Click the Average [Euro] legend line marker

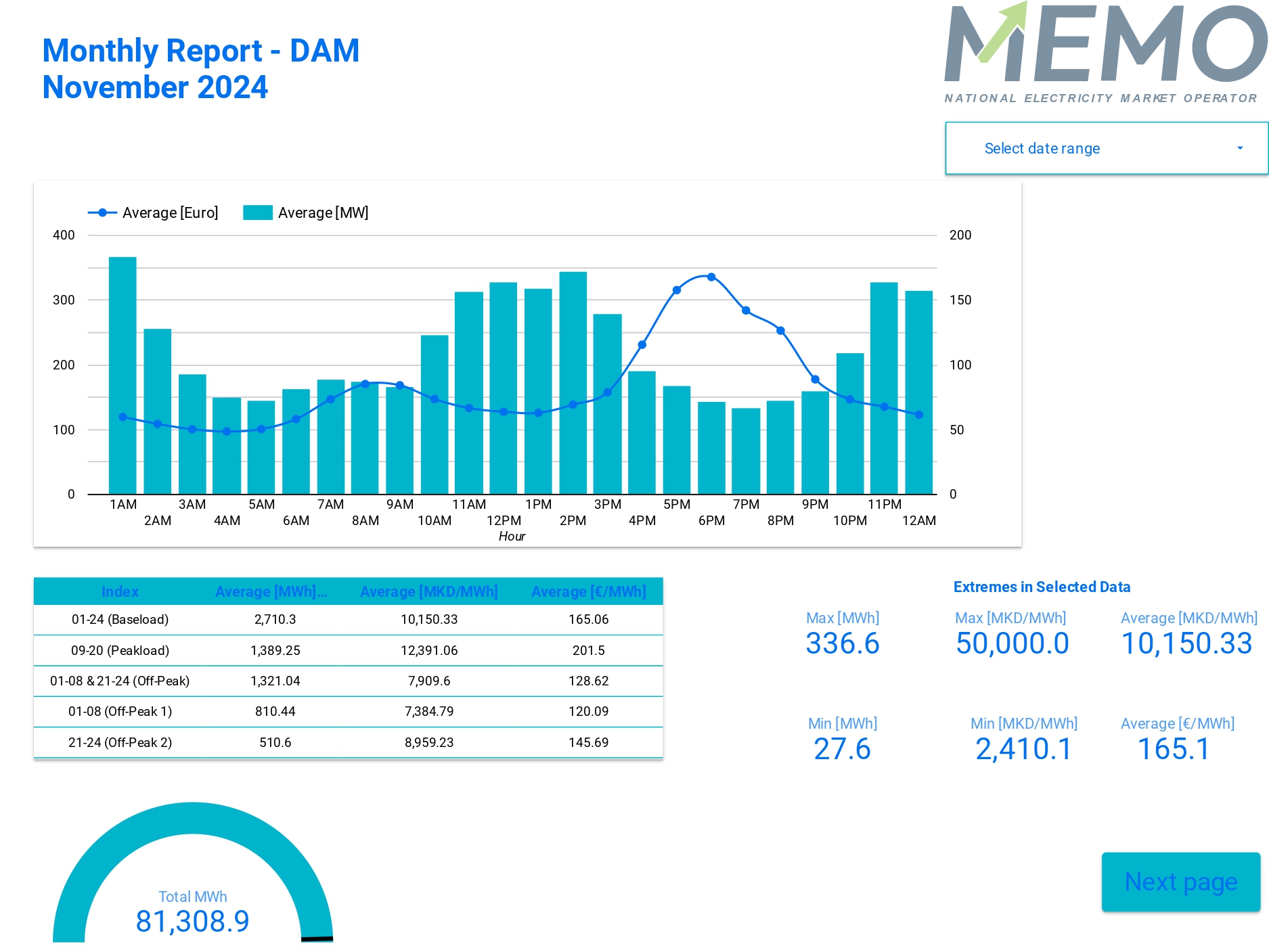pyautogui.click(x=102, y=212)
